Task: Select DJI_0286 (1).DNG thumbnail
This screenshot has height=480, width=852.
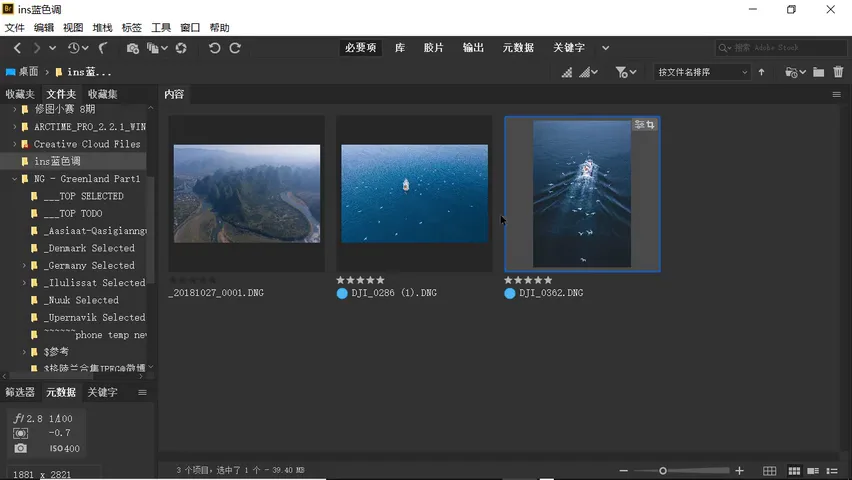Action: point(414,194)
